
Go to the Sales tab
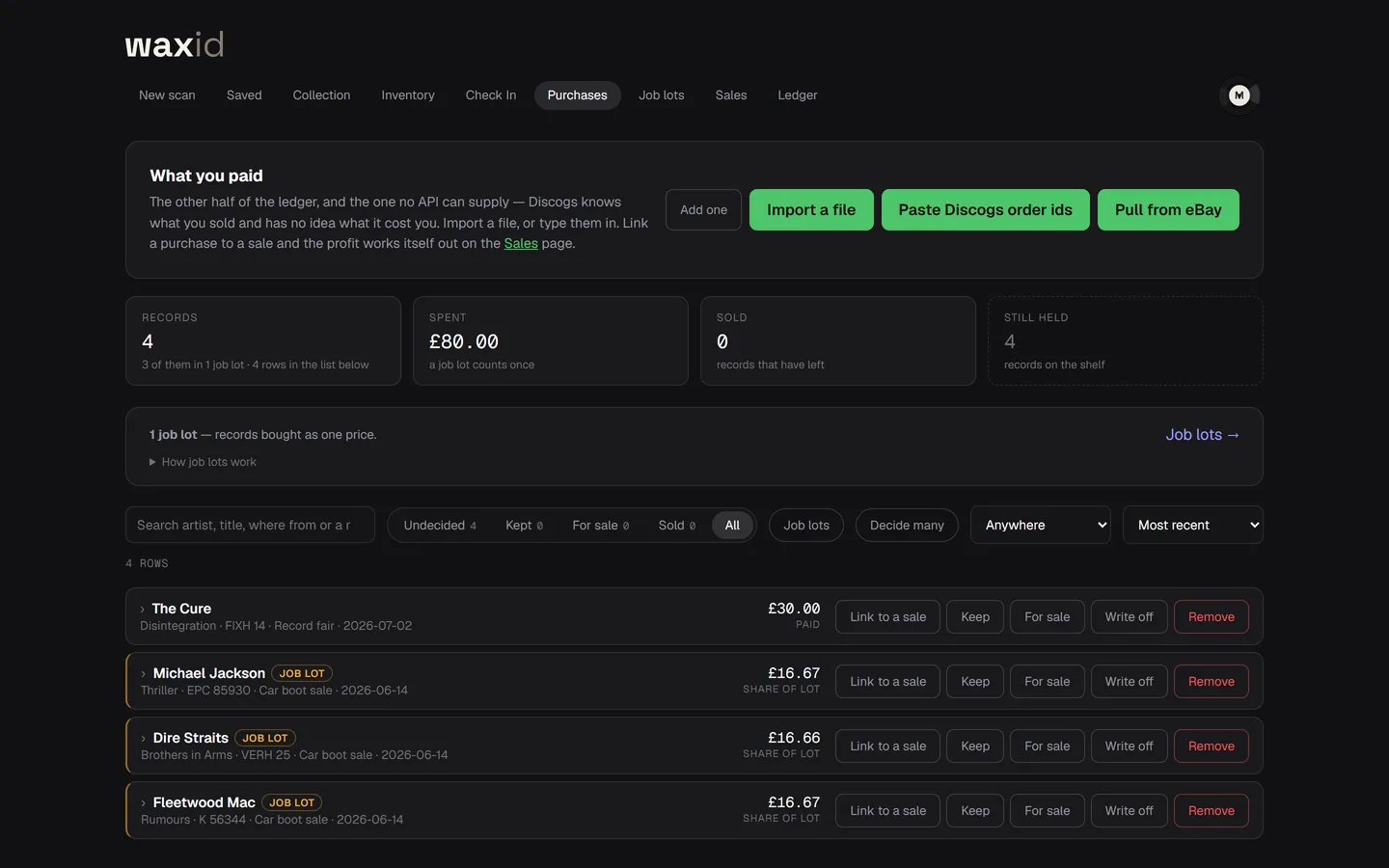[731, 95]
